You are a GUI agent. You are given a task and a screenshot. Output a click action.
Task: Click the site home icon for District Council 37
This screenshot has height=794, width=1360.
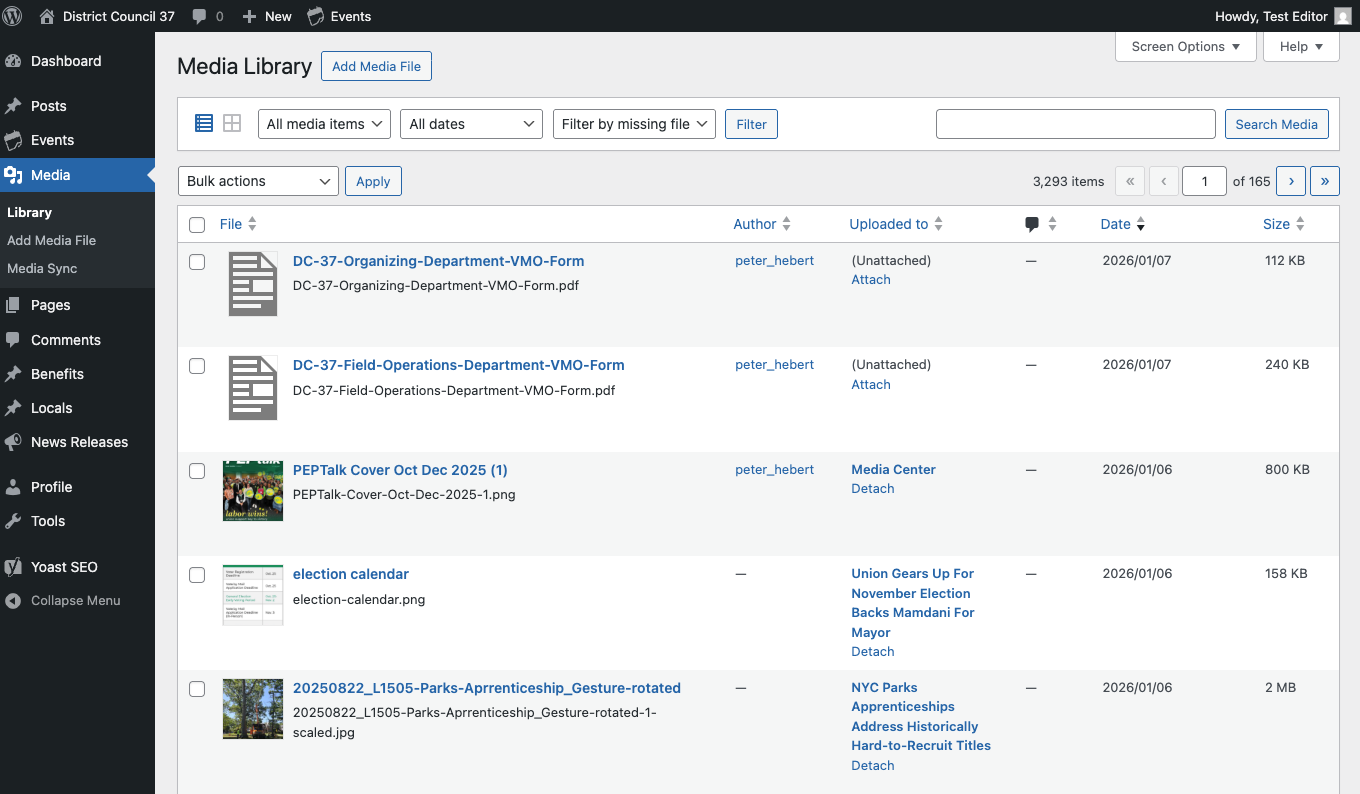(46, 15)
